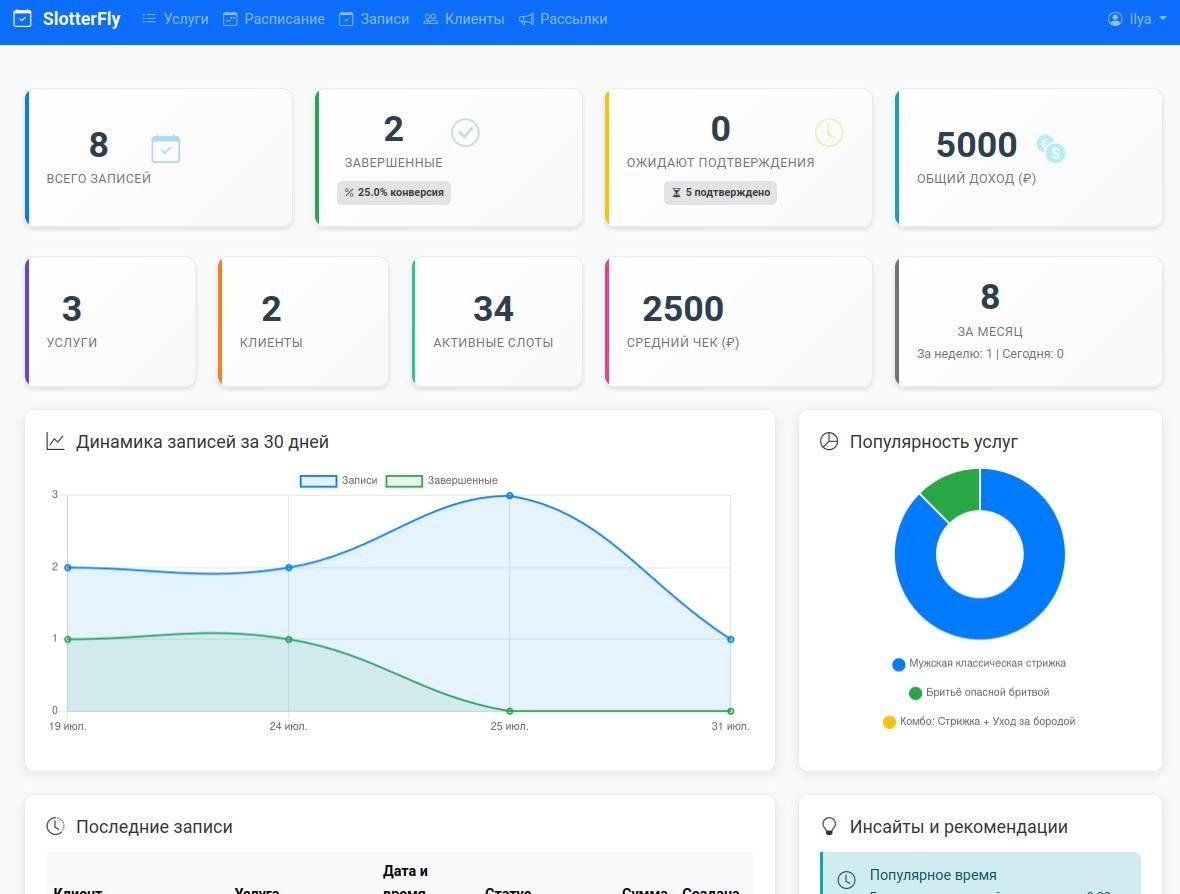Click the green checkmark icon in Завершенные card
This screenshot has height=894, width=1180.
click(465, 132)
